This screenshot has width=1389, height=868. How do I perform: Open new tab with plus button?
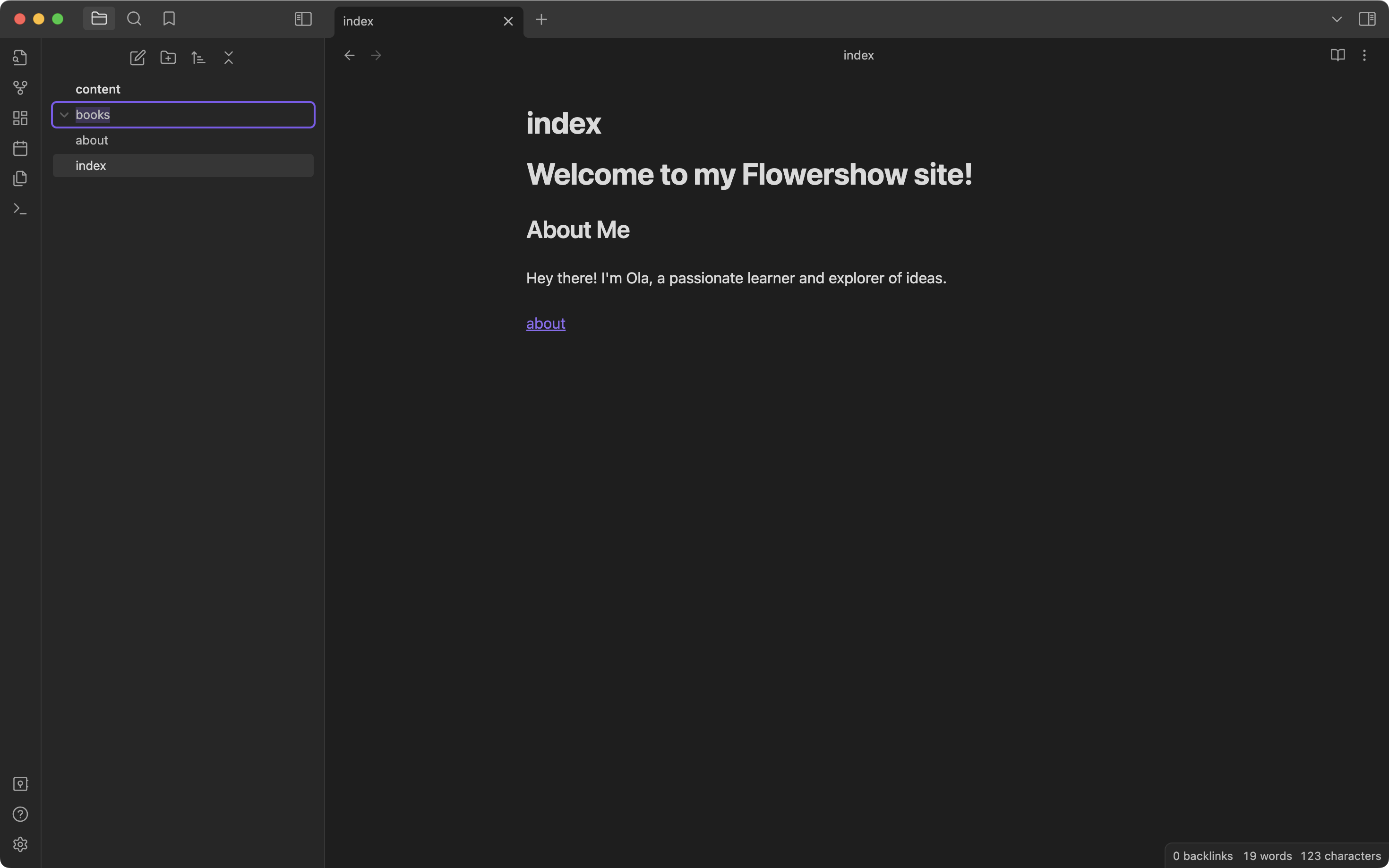point(541,19)
